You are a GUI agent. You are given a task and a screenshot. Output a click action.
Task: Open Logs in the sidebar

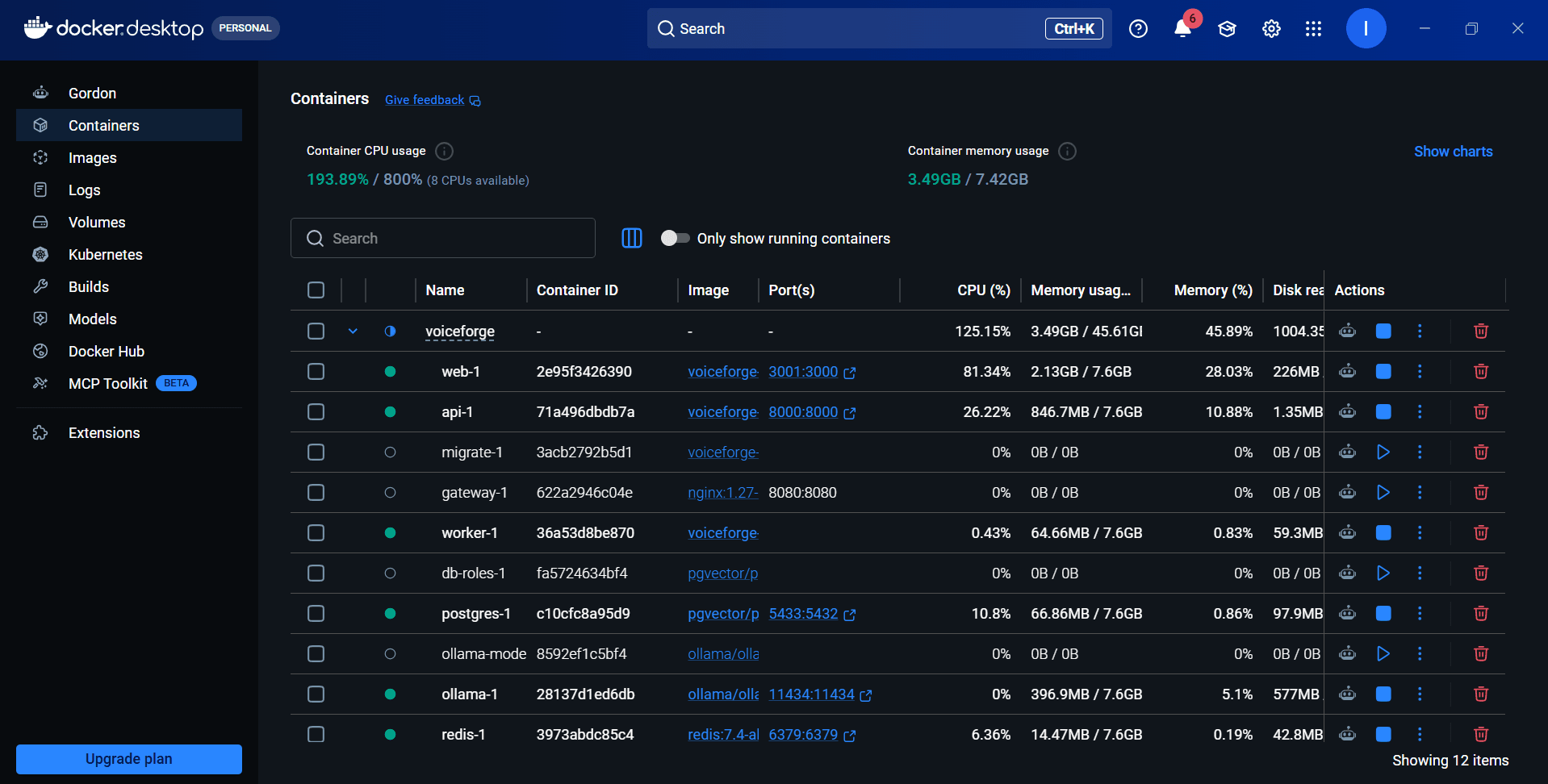coord(129,190)
